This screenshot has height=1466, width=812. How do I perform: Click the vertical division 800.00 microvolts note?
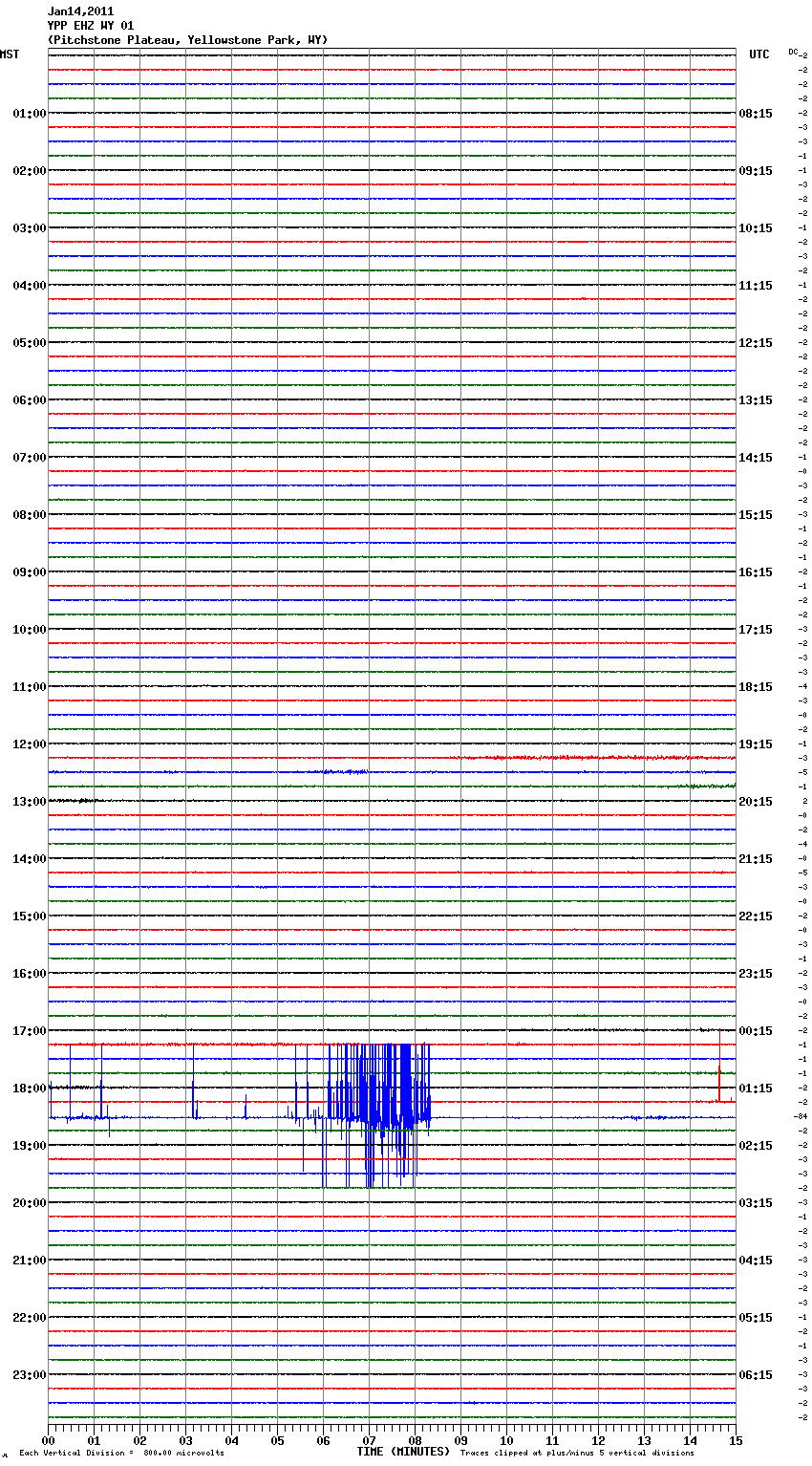click(x=121, y=1454)
